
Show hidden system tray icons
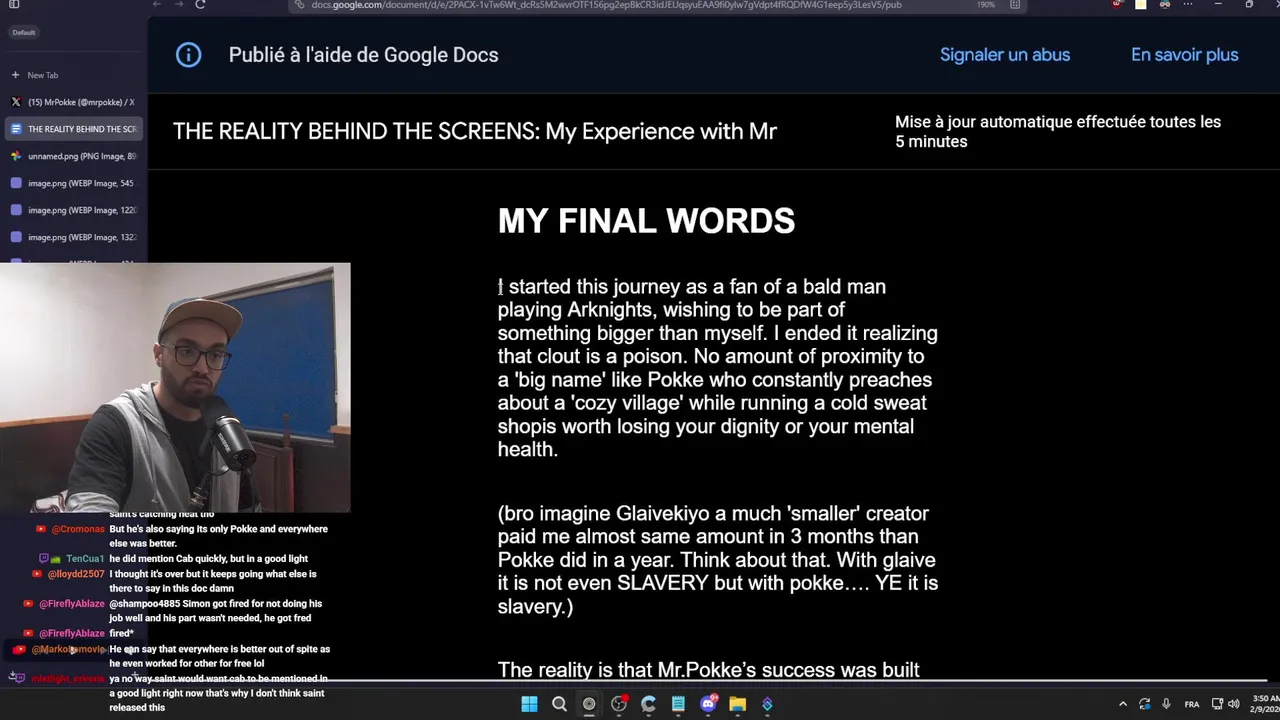click(x=1122, y=704)
